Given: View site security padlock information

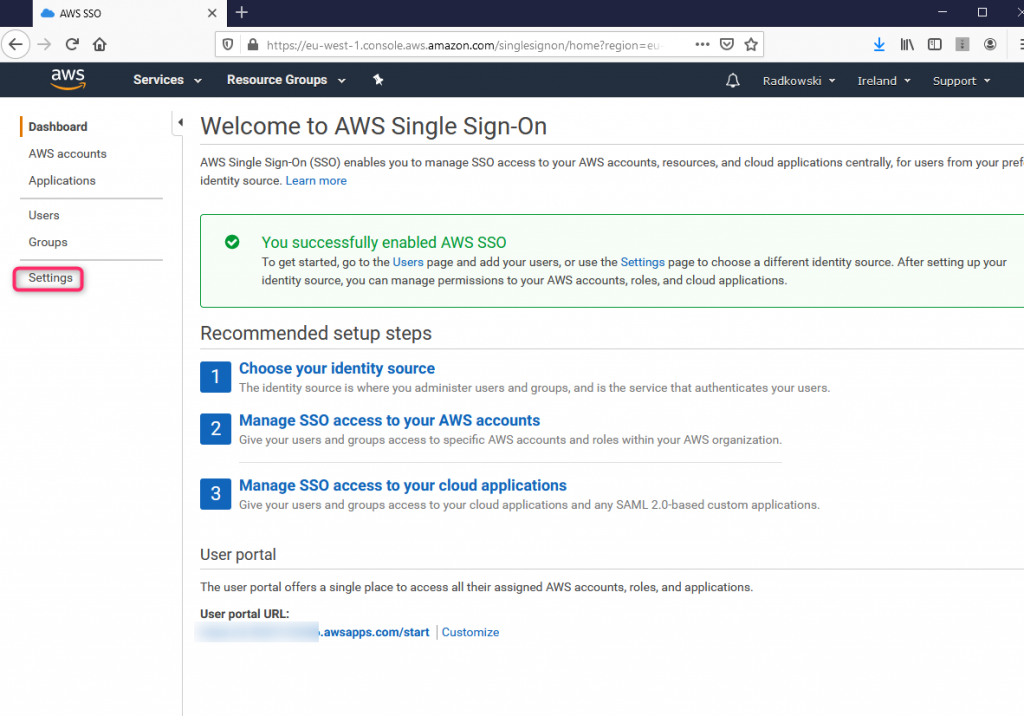Looking at the screenshot, I should pos(253,44).
